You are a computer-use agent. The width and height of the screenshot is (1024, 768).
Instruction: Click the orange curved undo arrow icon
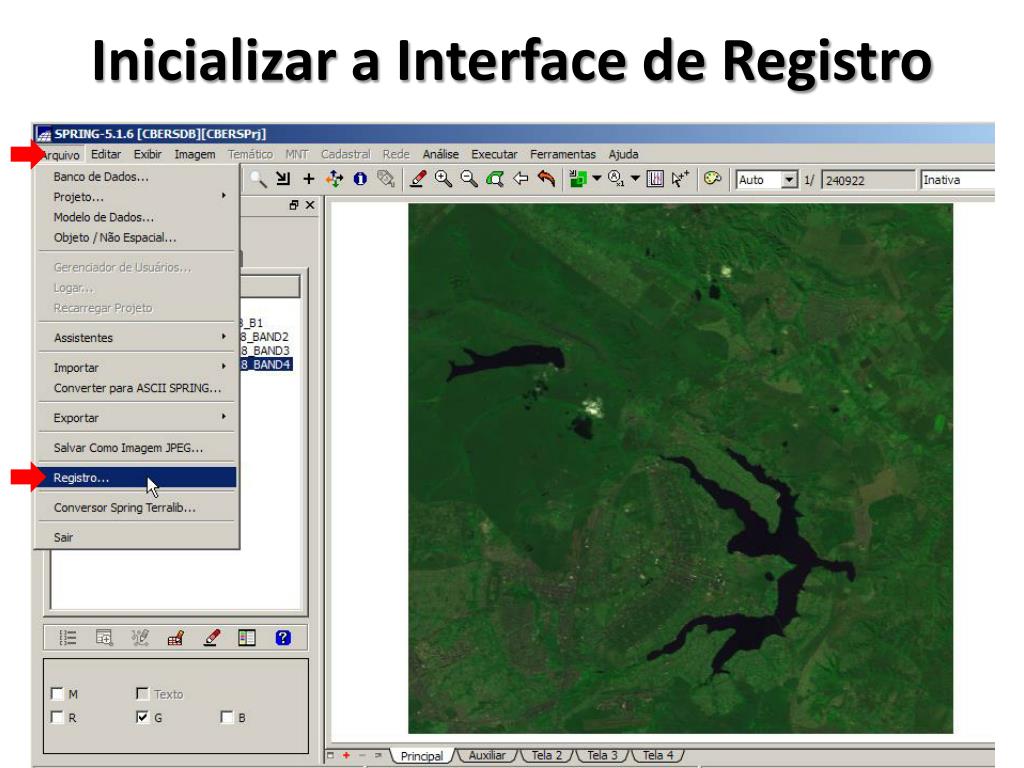[x=546, y=178]
